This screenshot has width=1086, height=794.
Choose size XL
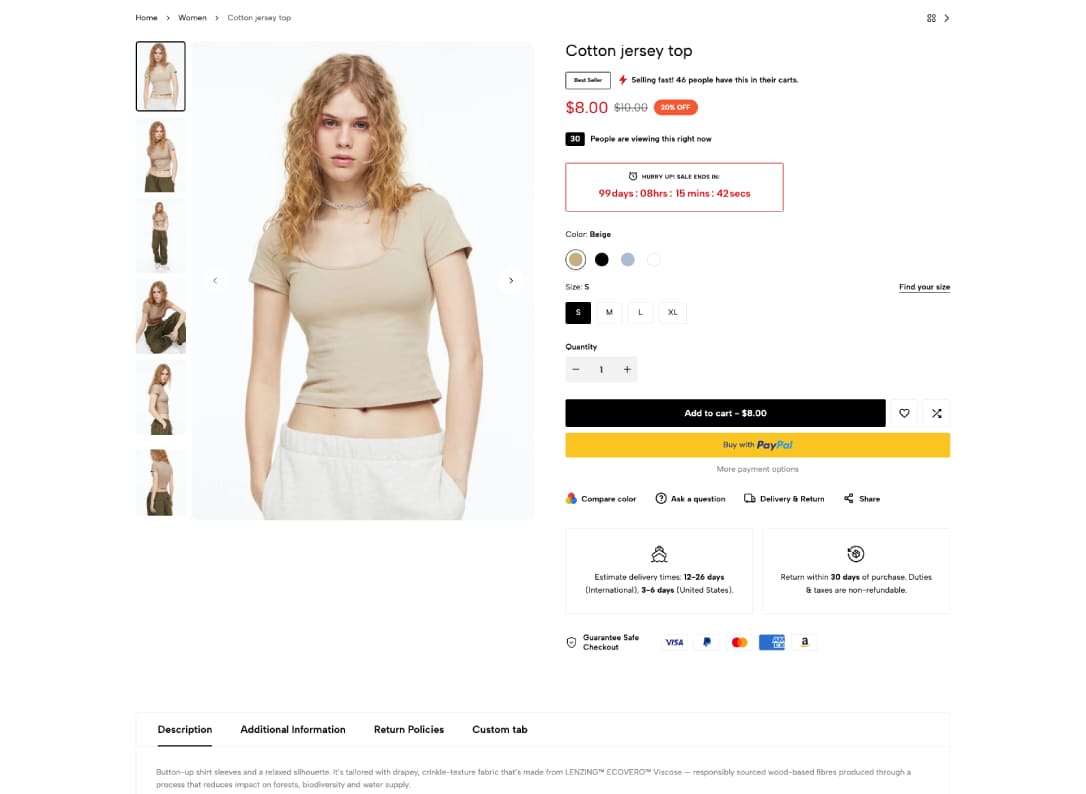[672, 312]
